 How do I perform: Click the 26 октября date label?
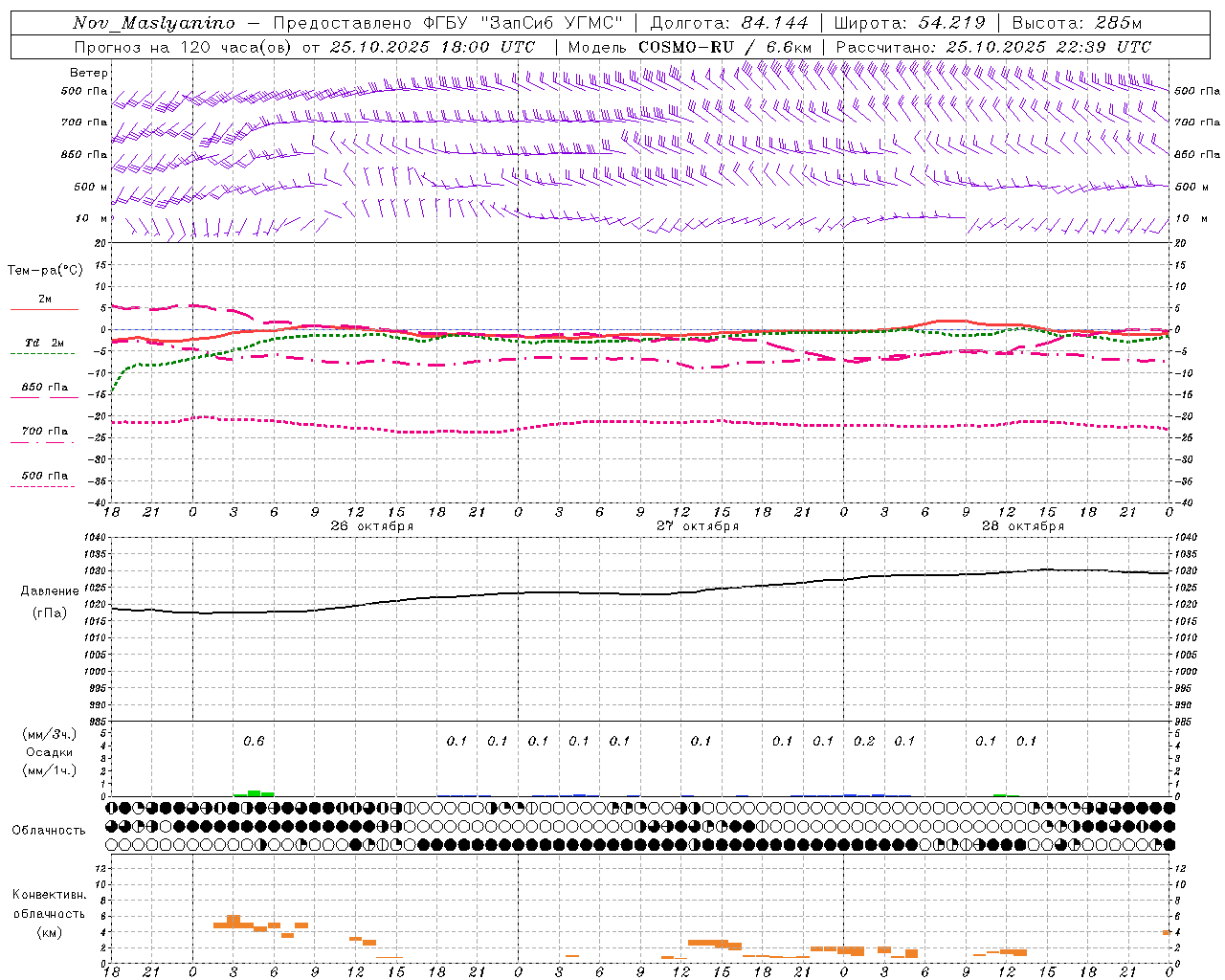[x=372, y=526]
